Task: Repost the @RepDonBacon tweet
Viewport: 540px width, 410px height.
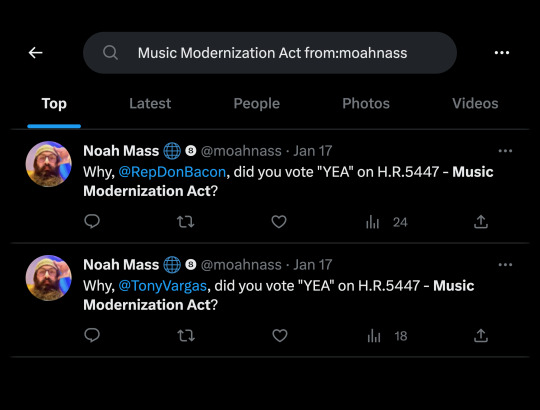Action: tap(186, 222)
